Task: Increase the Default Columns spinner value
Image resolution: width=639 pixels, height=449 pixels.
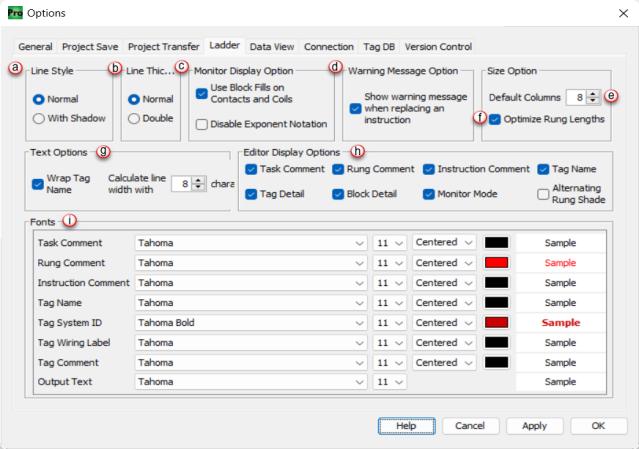Action: tap(594, 93)
